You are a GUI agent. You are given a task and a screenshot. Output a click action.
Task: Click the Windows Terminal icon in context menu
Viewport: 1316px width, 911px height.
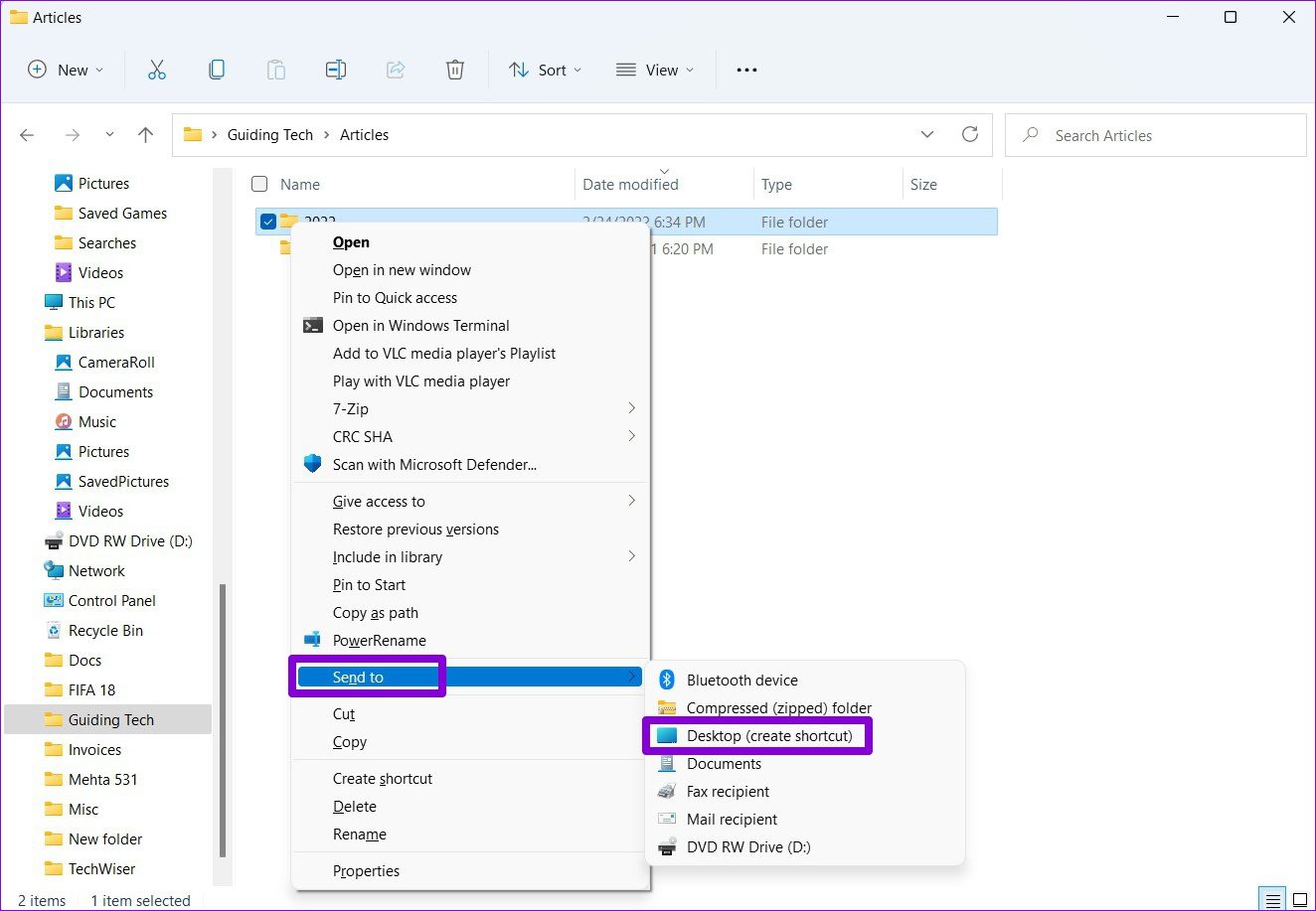click(x=312, y=325)
